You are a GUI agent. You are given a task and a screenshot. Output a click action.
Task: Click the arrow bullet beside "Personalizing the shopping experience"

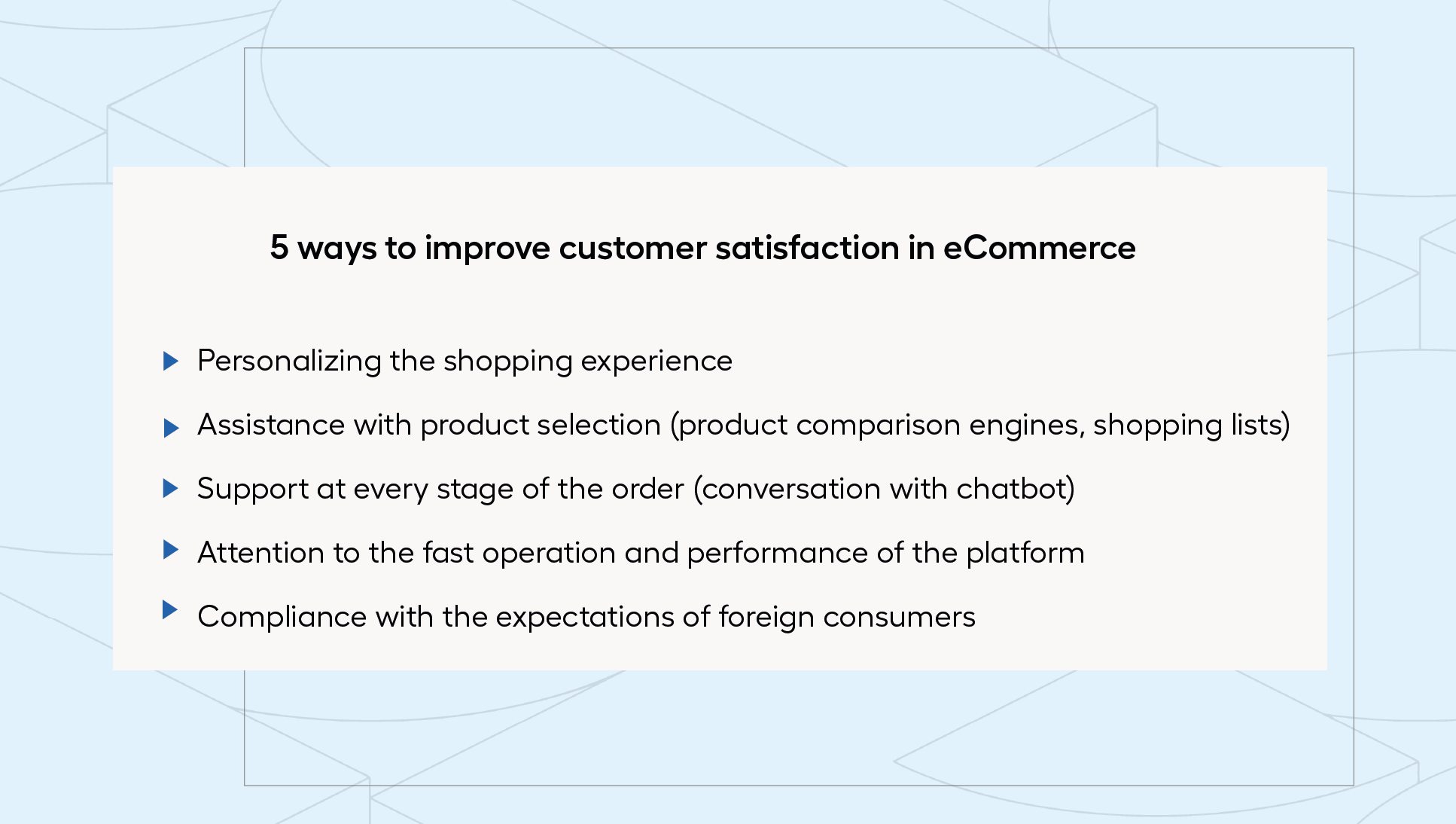coord(171,362)
